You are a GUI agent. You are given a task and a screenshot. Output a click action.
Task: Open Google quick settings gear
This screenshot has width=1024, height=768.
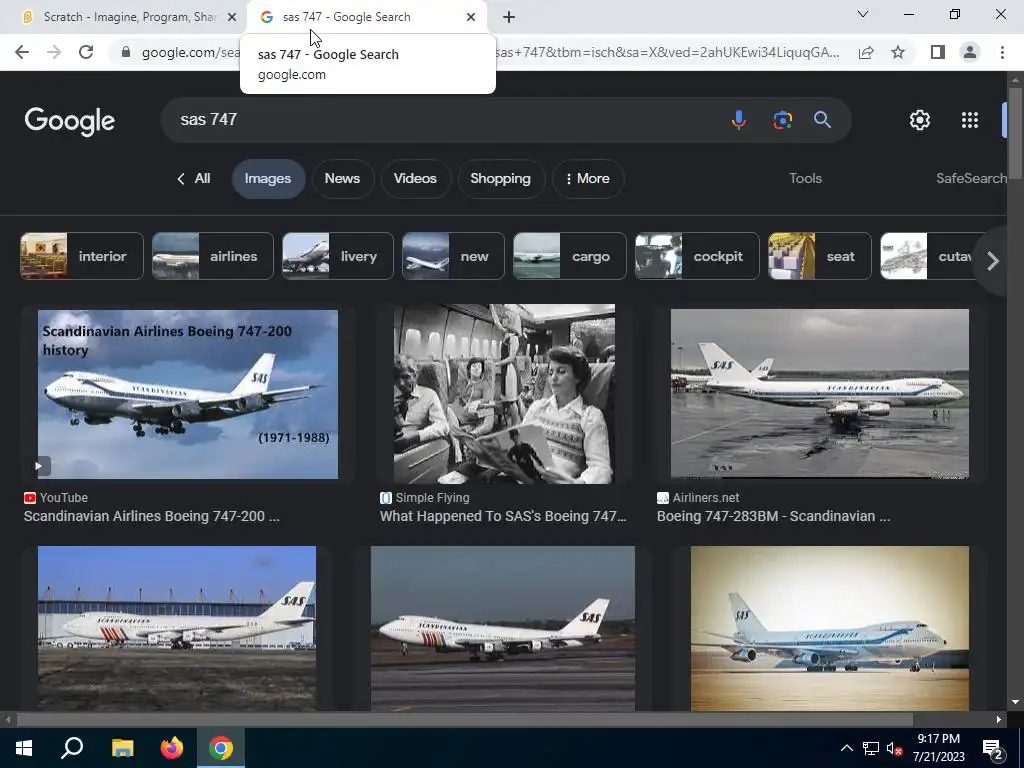point(920,120)
